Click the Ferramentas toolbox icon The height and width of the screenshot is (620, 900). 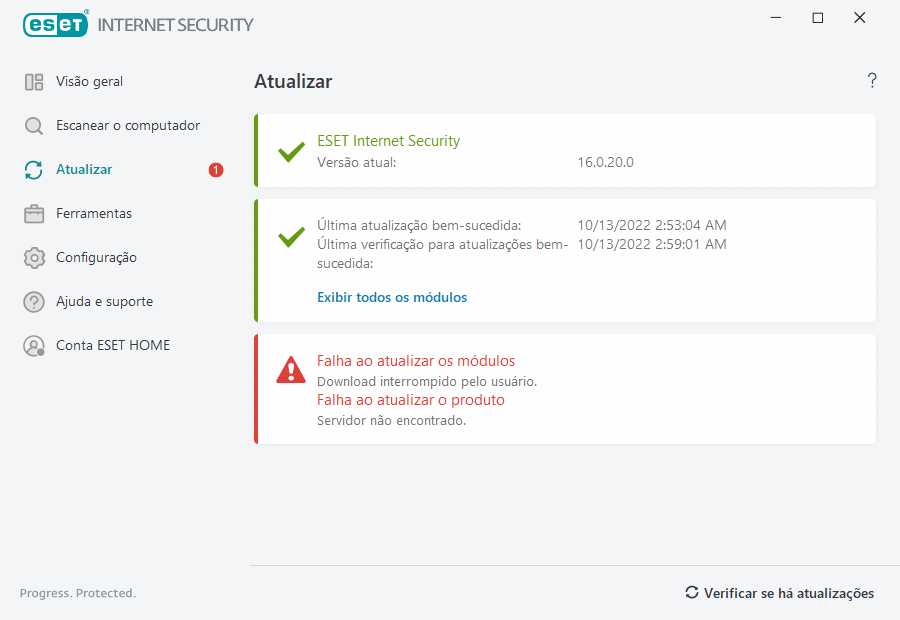[34, 214]
